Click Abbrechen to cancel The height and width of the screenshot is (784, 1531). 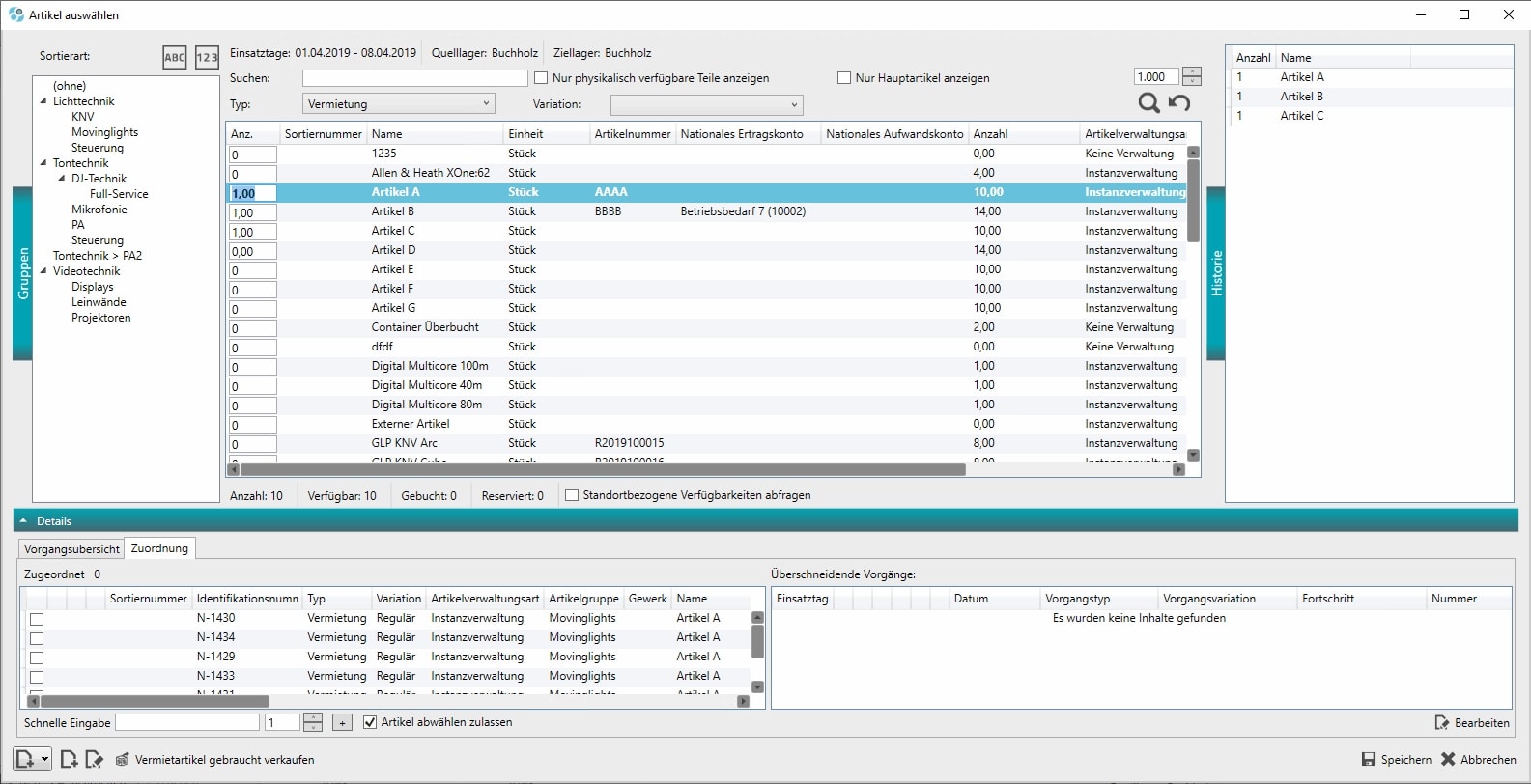tap(1479, 760)
